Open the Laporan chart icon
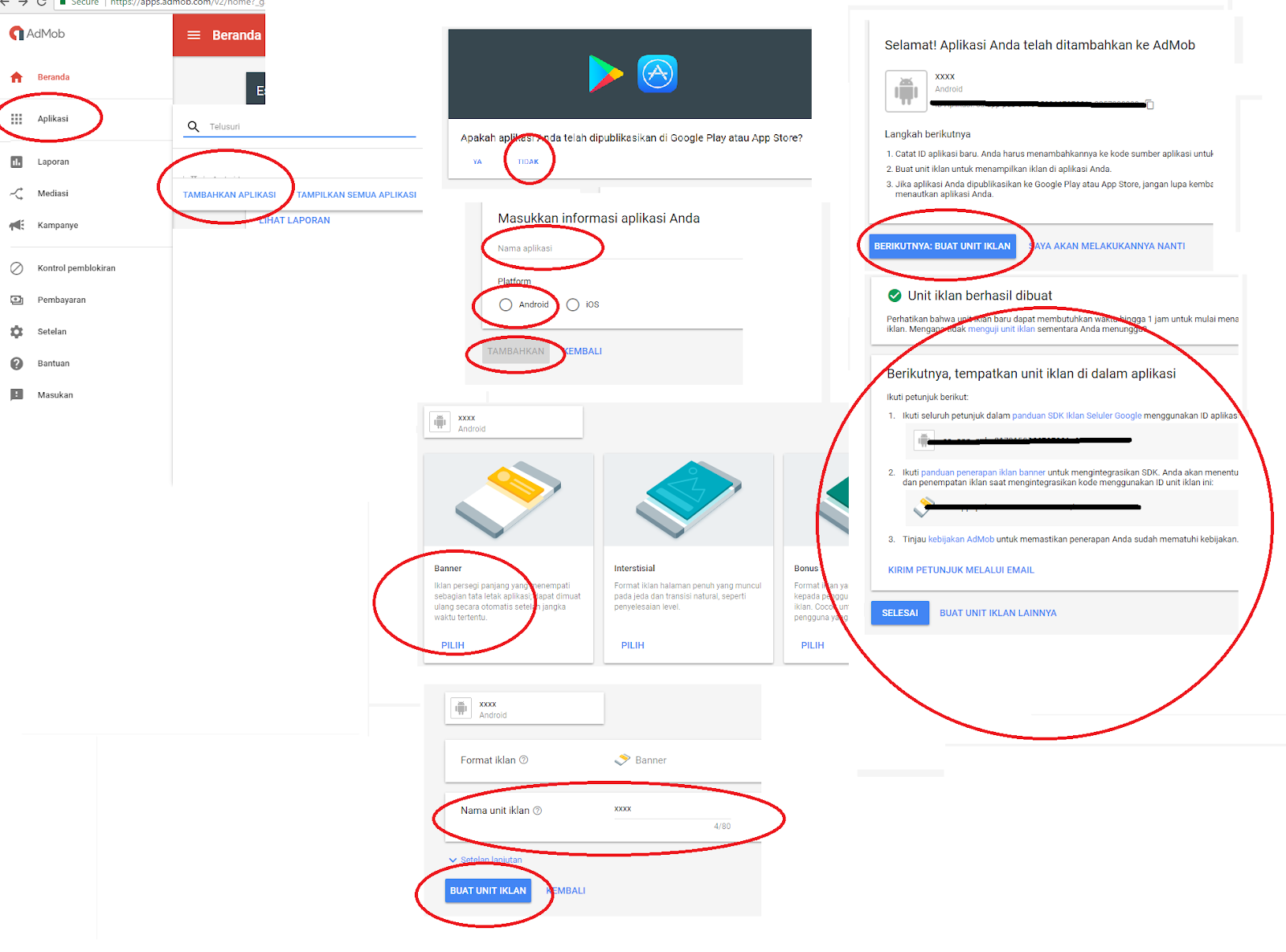 (x=16, y=162)
